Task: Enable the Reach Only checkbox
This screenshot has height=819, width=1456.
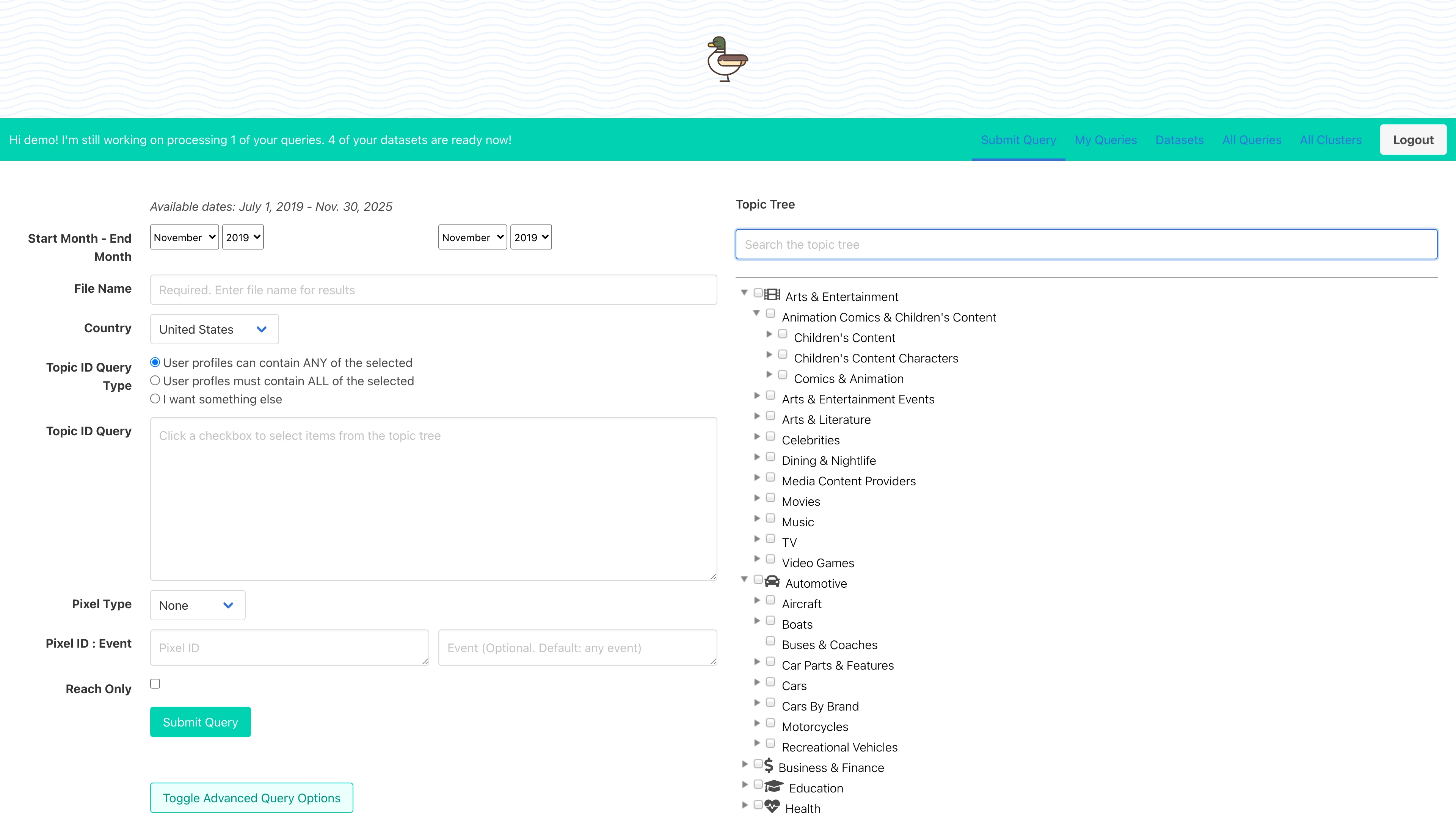Action: coord(155,683)
